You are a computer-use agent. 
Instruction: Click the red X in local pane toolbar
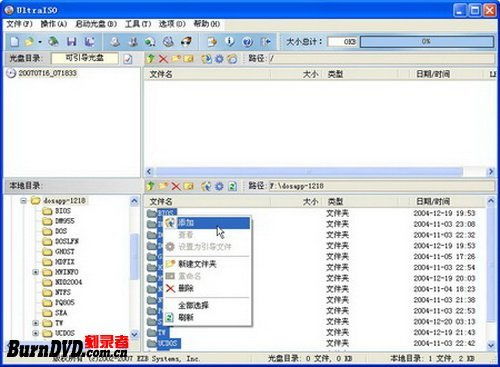pyautogui.click(x=176, y=186)
